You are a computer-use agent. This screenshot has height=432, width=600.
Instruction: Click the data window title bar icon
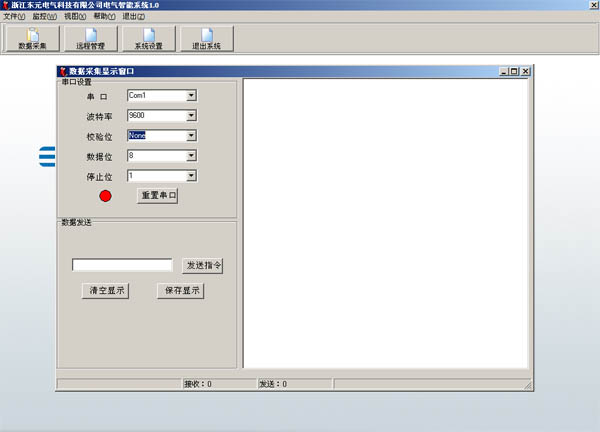(x=62, y=71)
